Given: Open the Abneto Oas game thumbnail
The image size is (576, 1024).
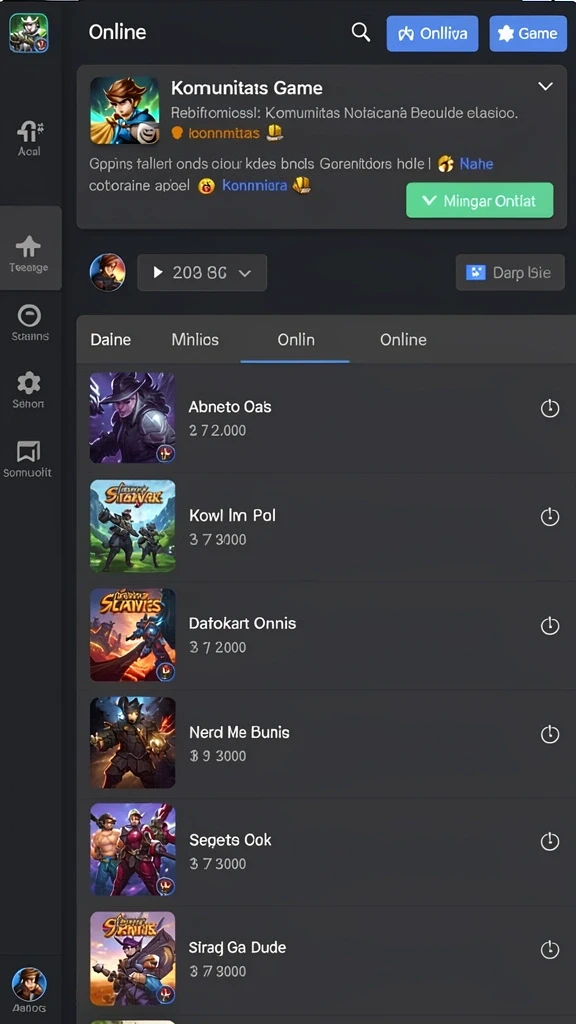Looking at the screenshot, I should [x=133, y=418].
